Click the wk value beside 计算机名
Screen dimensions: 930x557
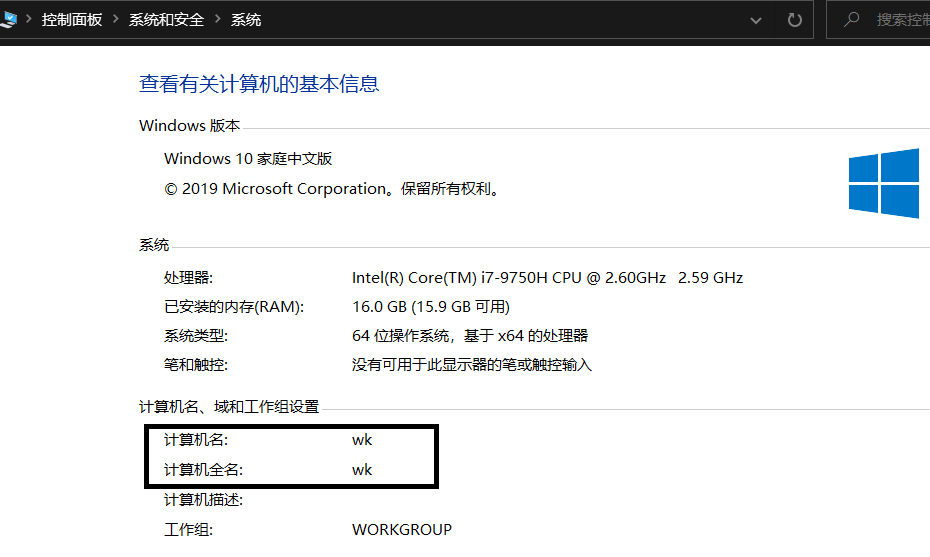coord(362,440)
